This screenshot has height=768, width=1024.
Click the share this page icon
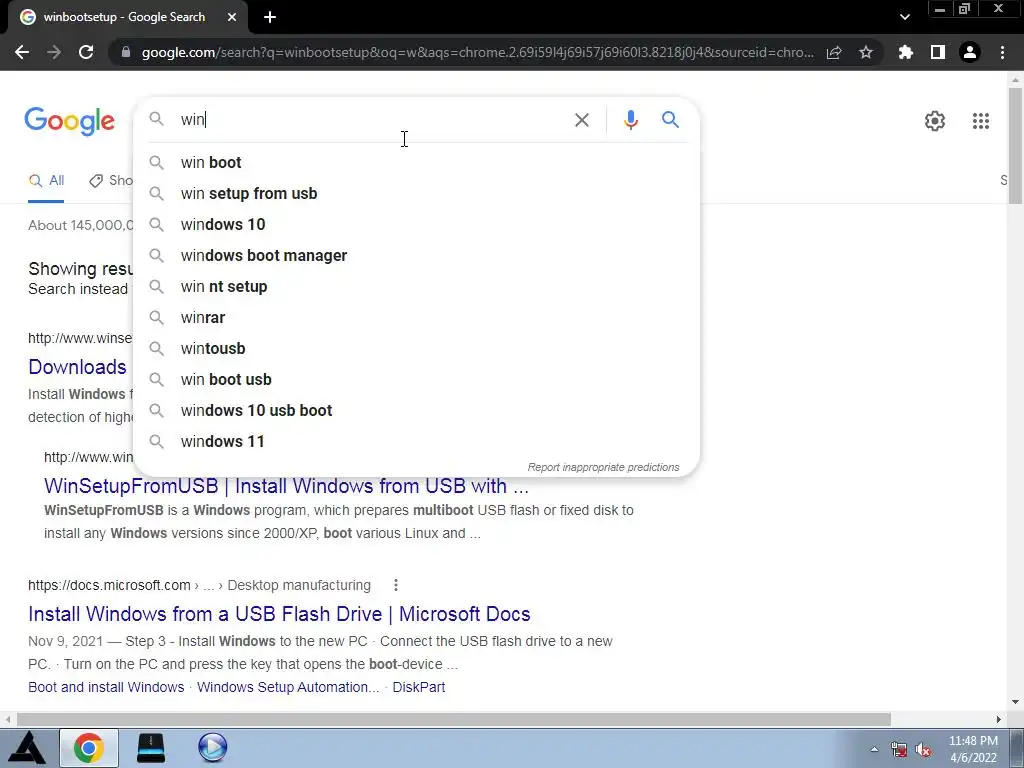point(834,52)
